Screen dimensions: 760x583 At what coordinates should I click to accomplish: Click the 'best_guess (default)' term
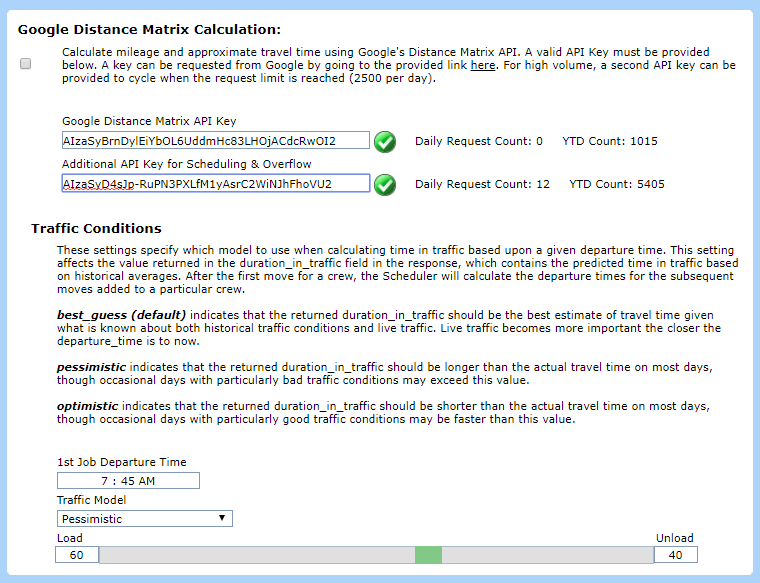click(x=121, y=315)
